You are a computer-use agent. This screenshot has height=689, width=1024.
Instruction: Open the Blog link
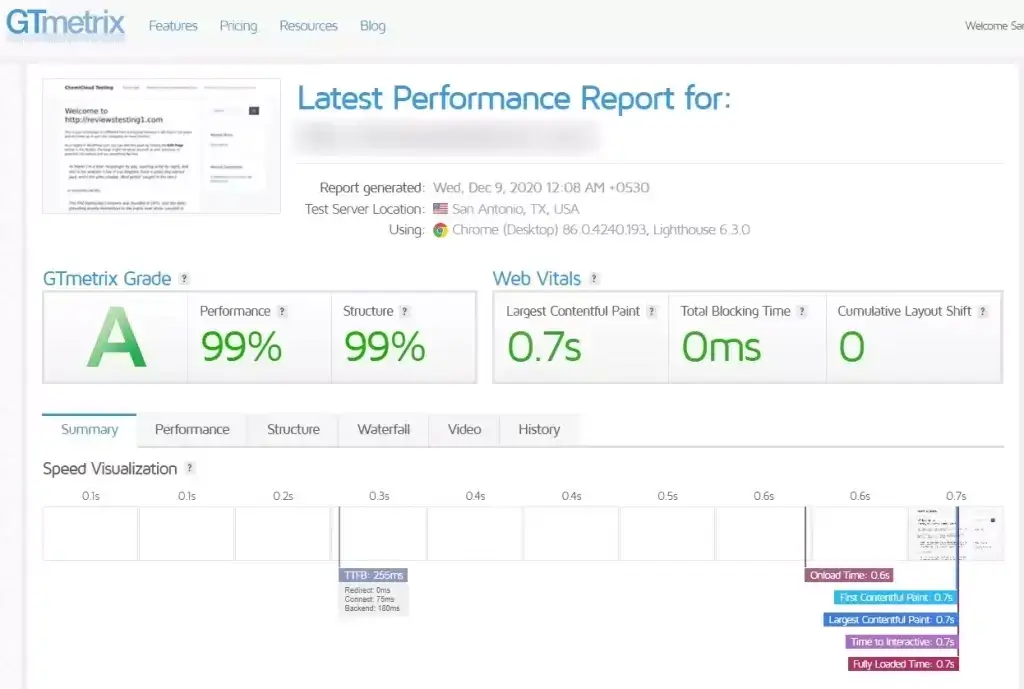tap(373, 26)
